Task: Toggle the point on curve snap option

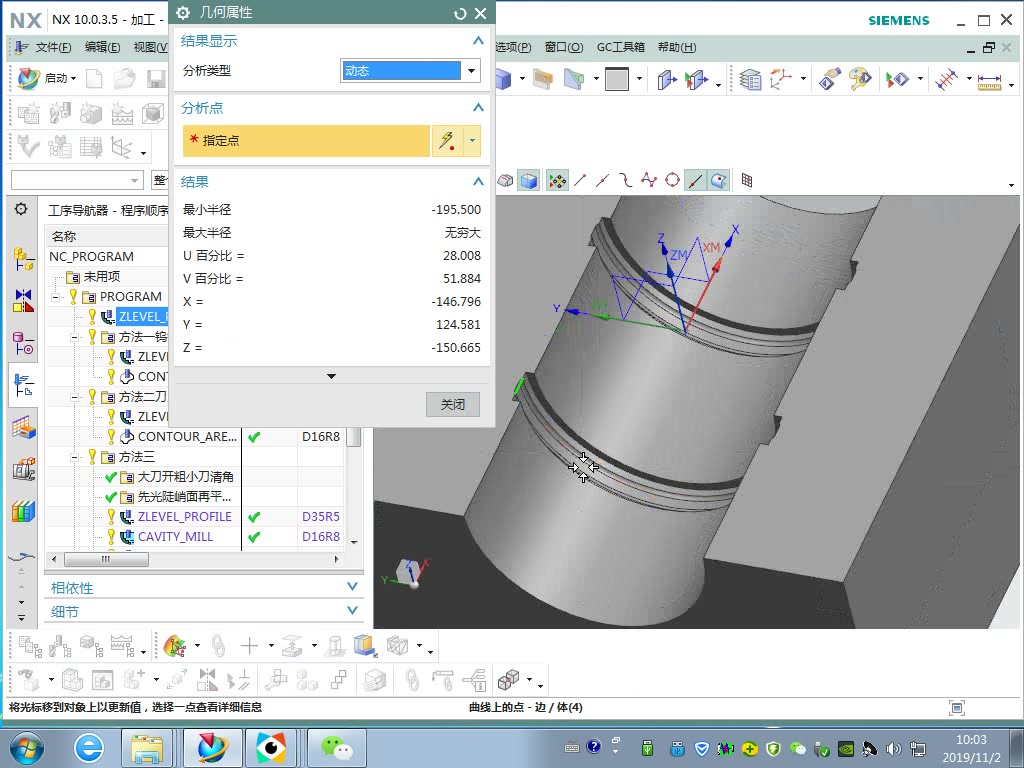Action: [x=694, y=181]
